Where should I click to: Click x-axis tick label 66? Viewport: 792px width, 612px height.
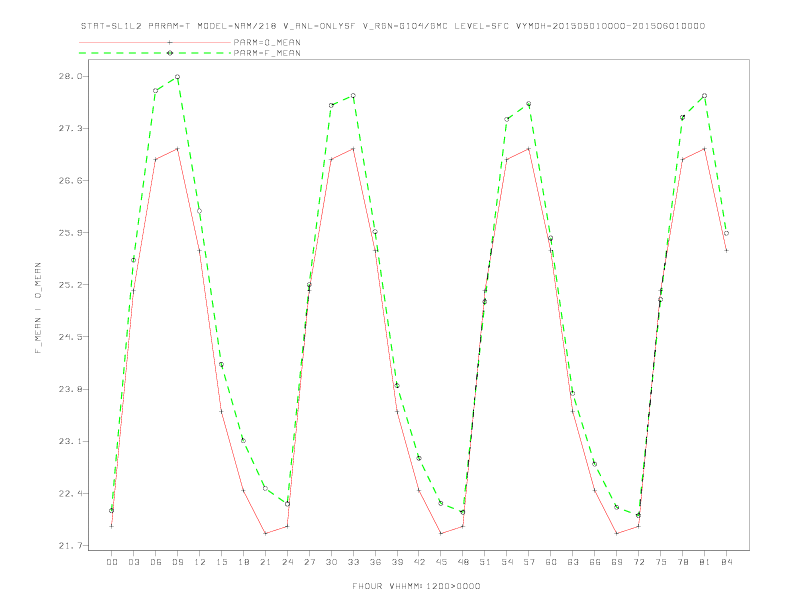pyautogui.click(x=595, y=562)
